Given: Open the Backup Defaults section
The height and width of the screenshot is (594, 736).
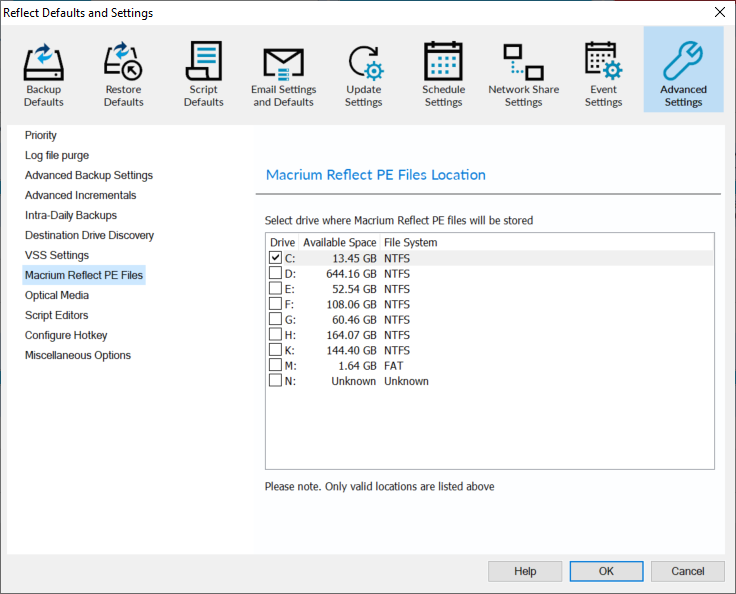Looking at the screenshot, I should pyautogui.click(x=44, y=74).
